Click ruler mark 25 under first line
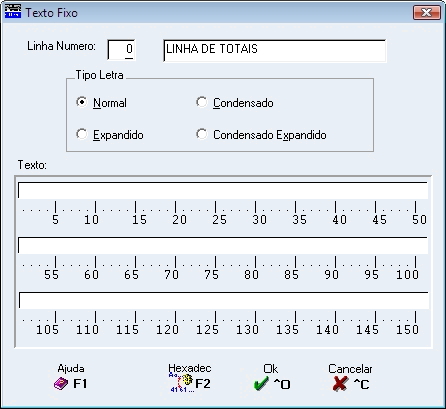446x409 pixels. pos(219,220)
